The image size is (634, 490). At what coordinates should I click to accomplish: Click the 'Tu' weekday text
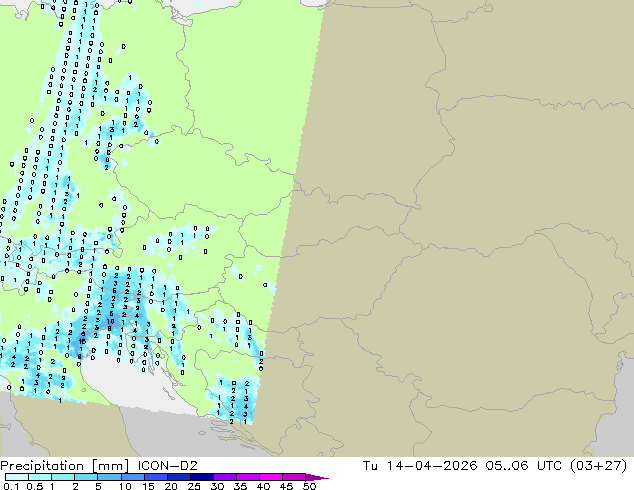tap(370, 466)
